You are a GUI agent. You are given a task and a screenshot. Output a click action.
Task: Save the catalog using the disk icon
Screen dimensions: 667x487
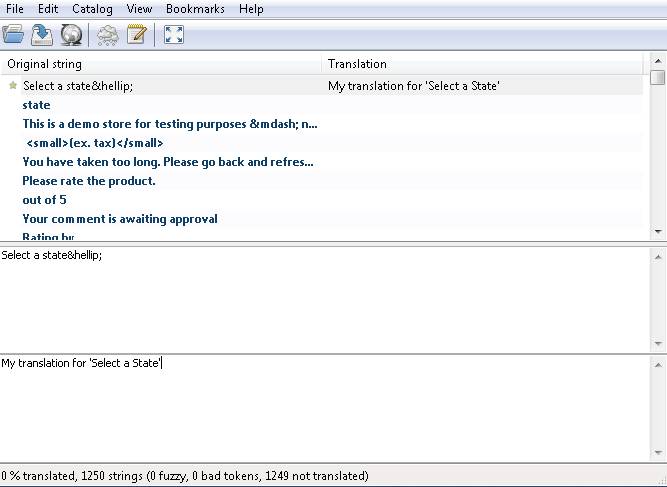click(x=42, y=34)
